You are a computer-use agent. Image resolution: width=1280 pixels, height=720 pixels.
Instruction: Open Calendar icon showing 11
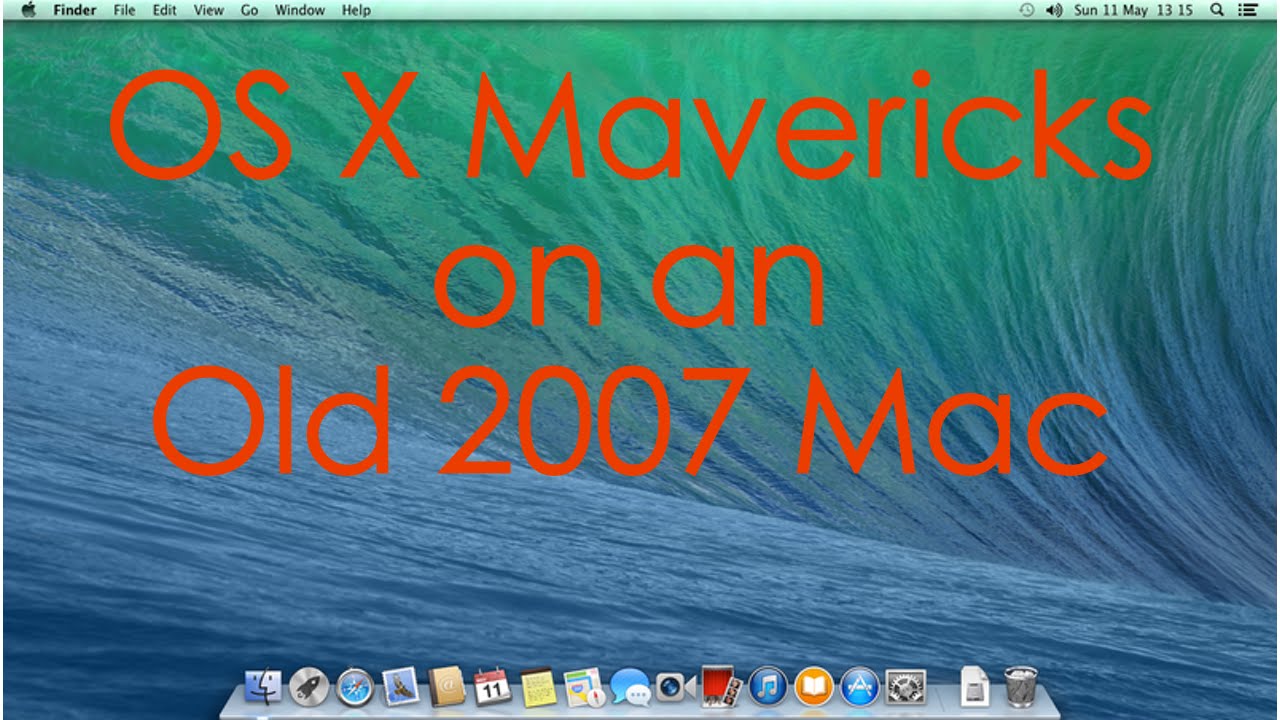pyautogui.click(x=492, y=687)
